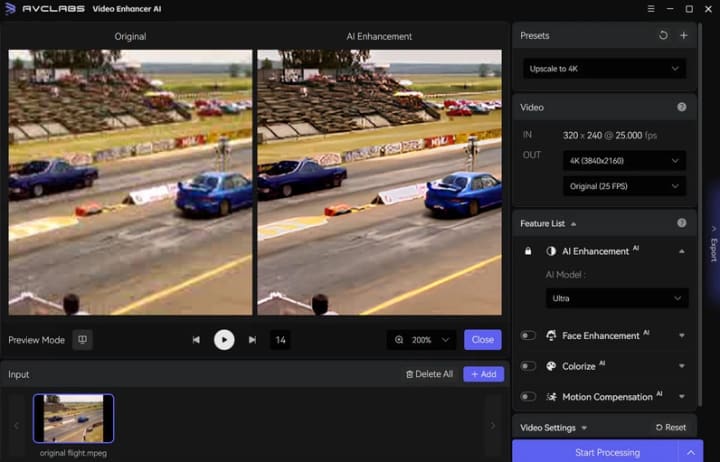This screenshot has width=720, height=462.
Task: Click the AI Enhancement contrast icon
Action: click(551, 251)
